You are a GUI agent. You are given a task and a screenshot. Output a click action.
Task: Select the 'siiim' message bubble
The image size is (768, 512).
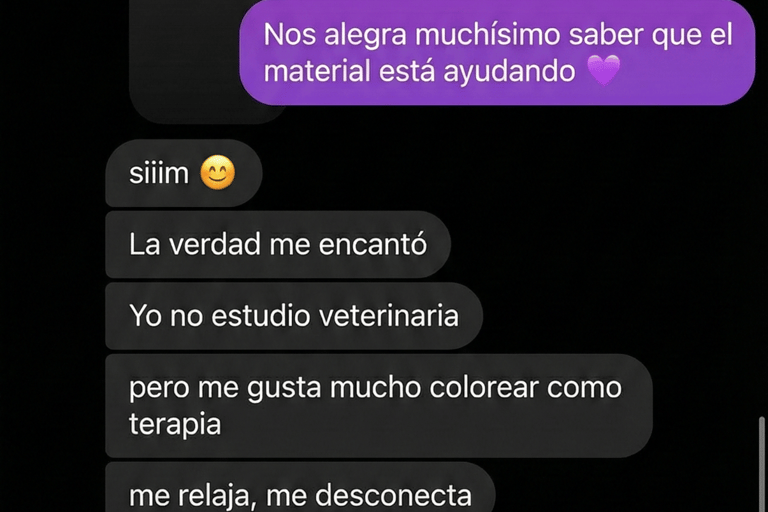pyautogui.click(x=184, y=173)
